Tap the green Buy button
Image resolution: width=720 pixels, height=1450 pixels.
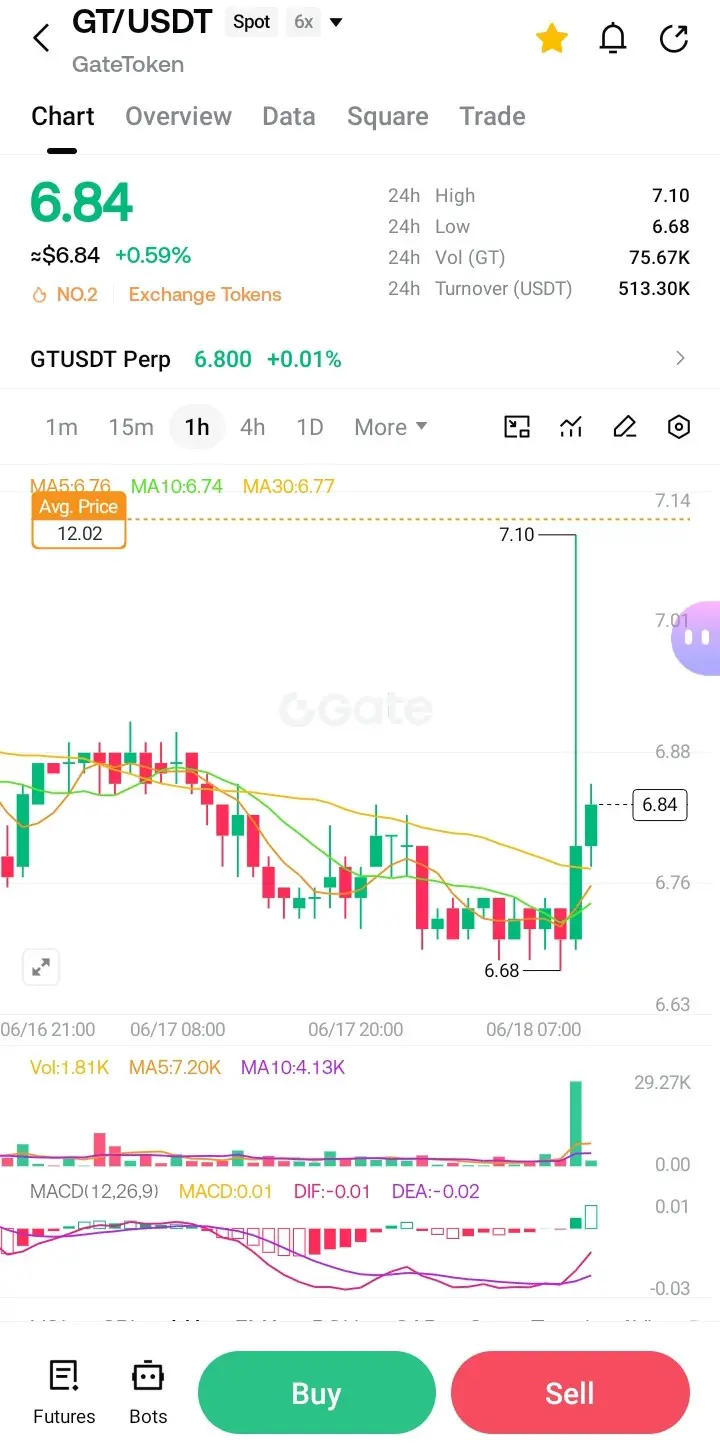317,1393
